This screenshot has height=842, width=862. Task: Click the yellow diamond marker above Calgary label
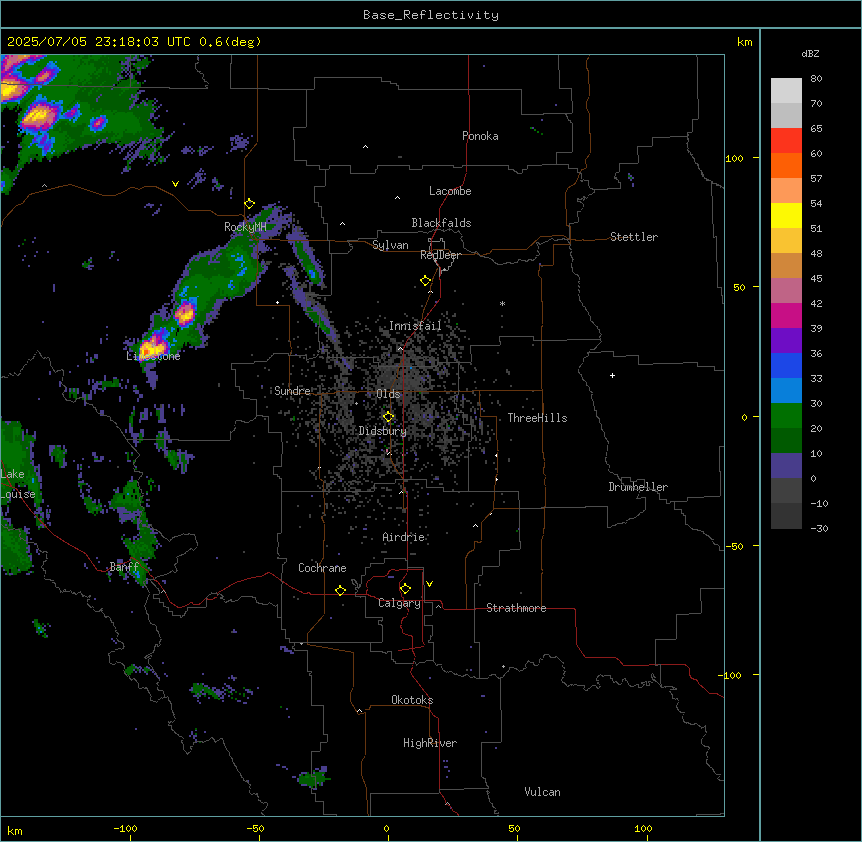[405, 589]
